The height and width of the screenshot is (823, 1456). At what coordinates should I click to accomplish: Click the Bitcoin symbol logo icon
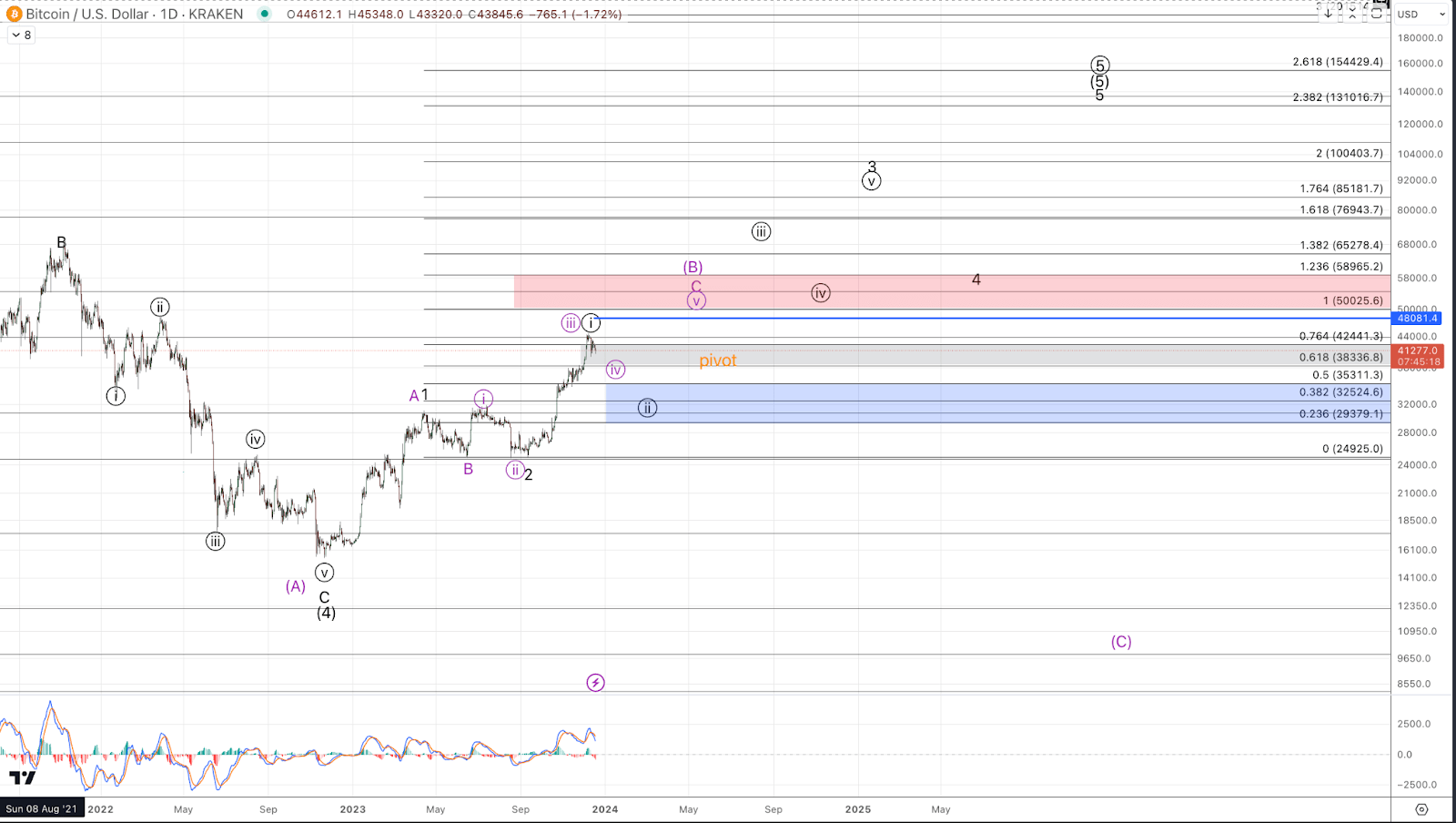pyautogui.click(x=14, y=14)
